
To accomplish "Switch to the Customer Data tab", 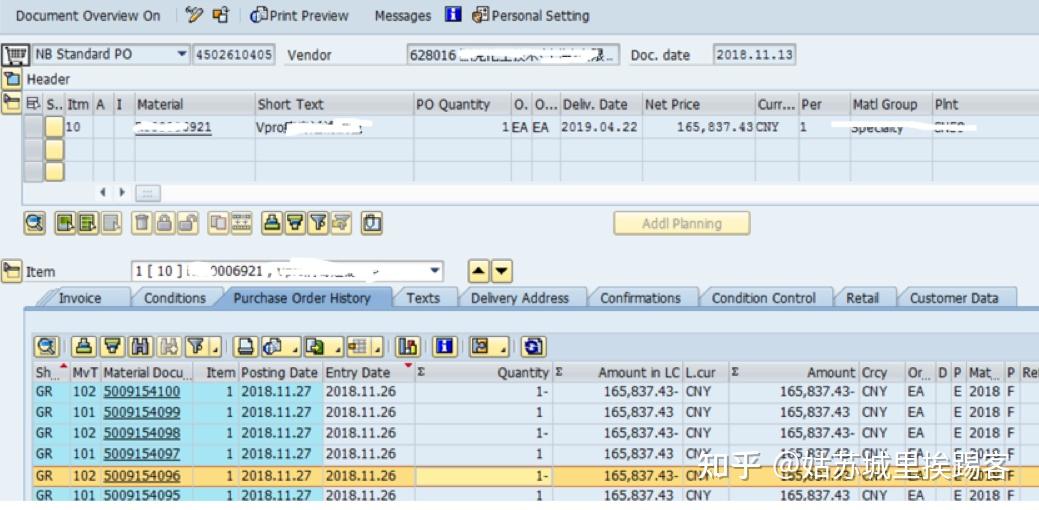I will tap(954, 298).
